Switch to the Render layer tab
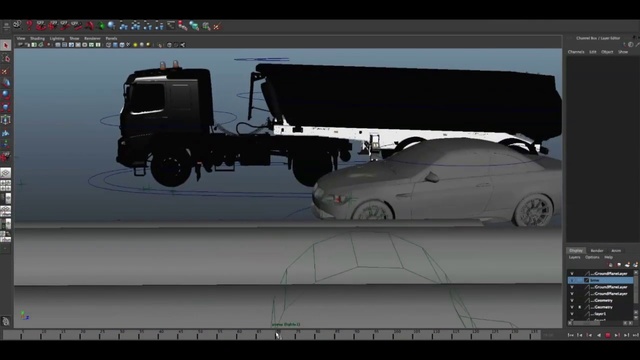640x360 pixels. tap(597, 251)
